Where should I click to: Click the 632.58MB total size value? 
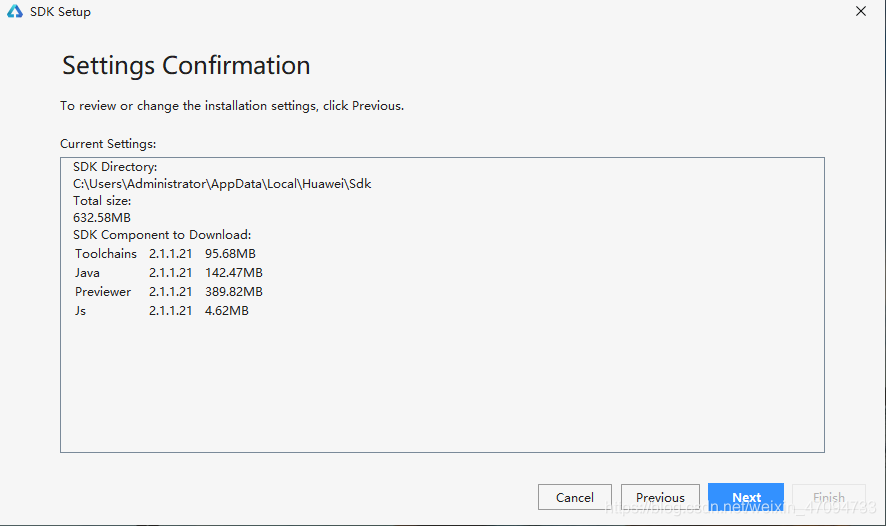coord(102,218)
